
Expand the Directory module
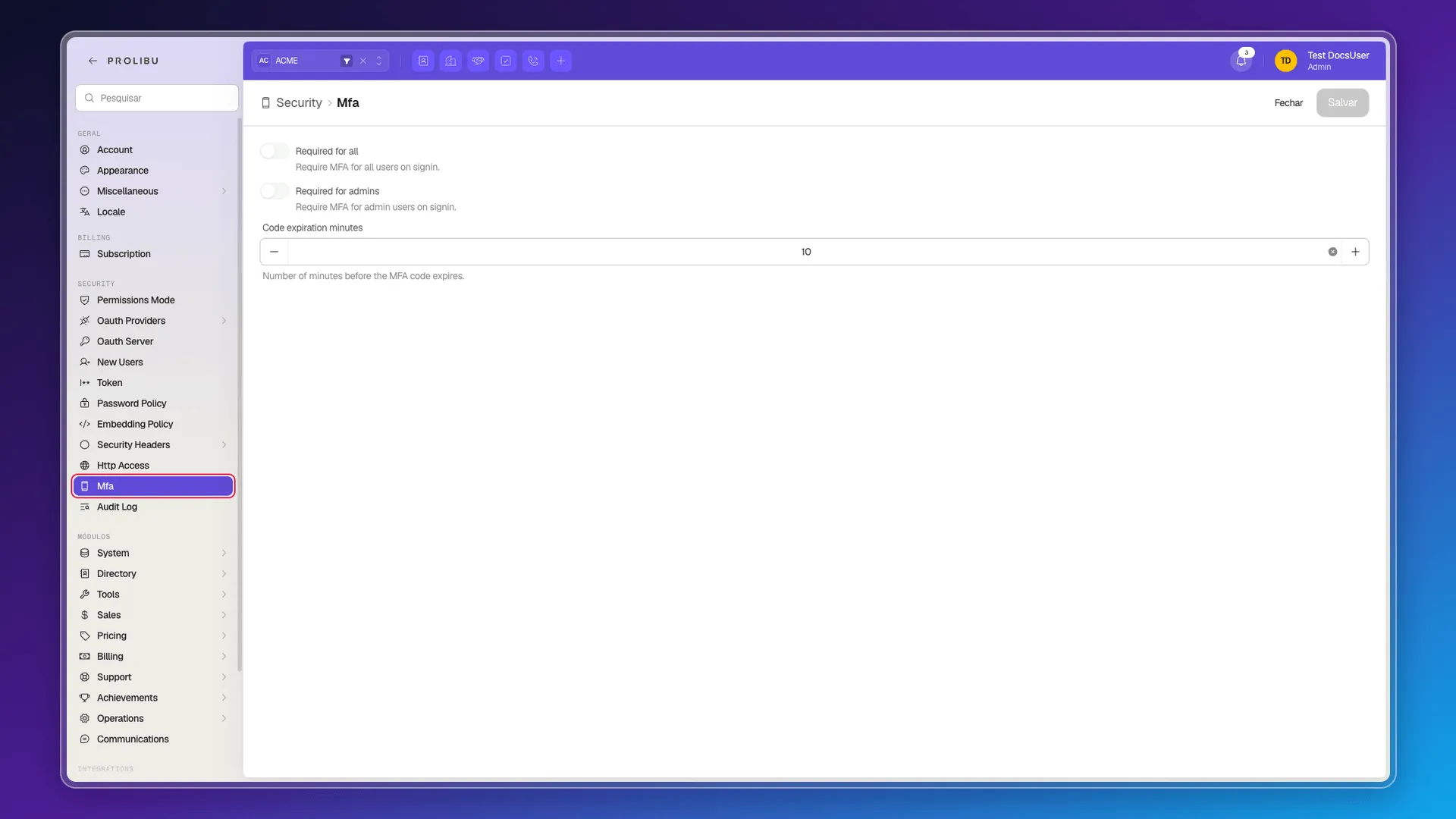pos(224,574)
